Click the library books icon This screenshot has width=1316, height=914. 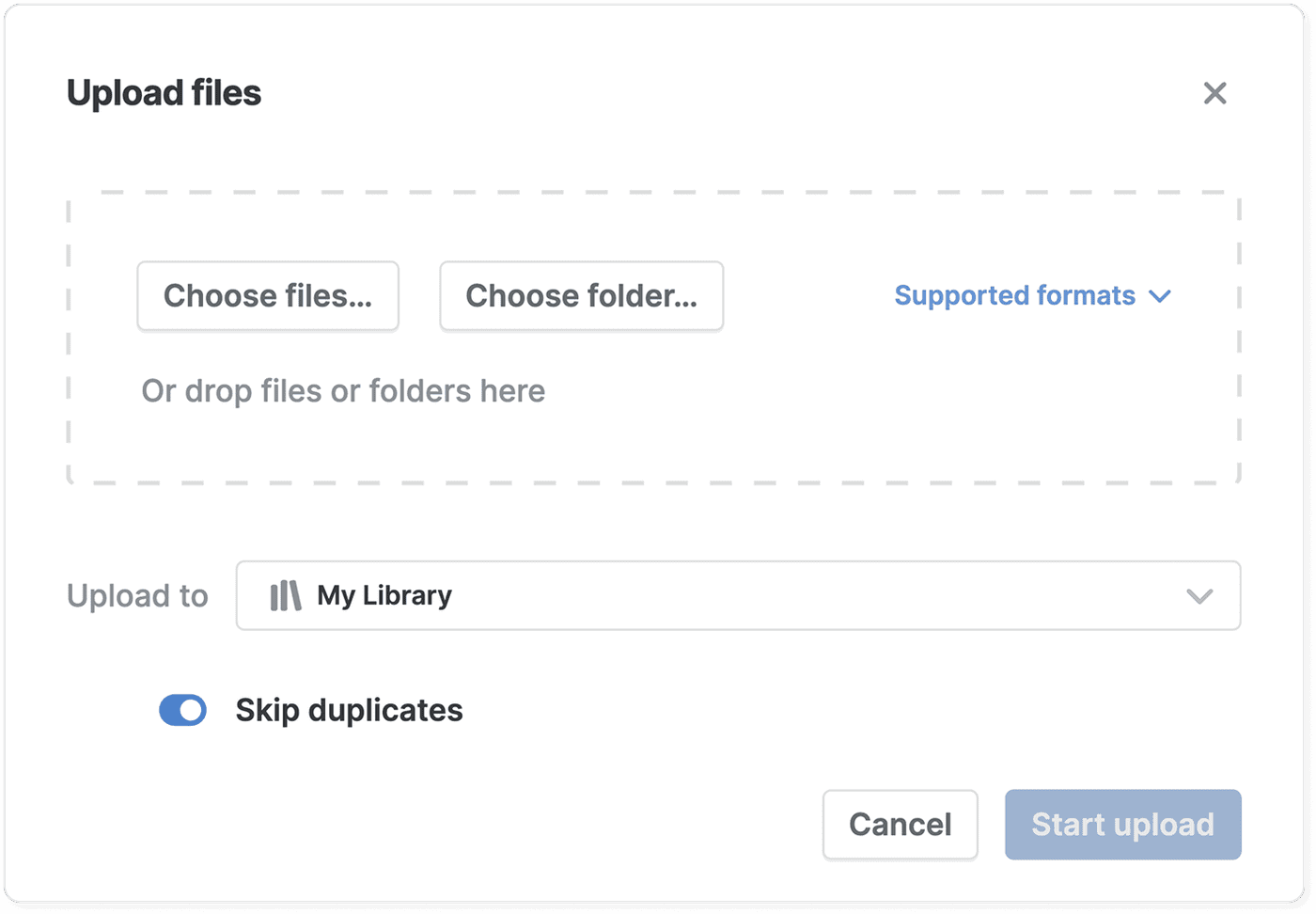point(286,596)
